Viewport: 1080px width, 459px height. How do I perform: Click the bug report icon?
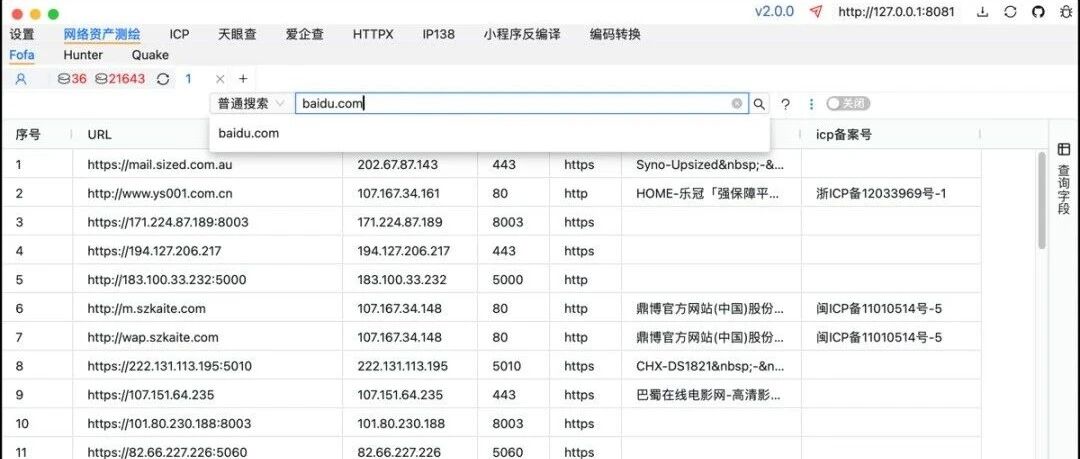pos(1065,12)
